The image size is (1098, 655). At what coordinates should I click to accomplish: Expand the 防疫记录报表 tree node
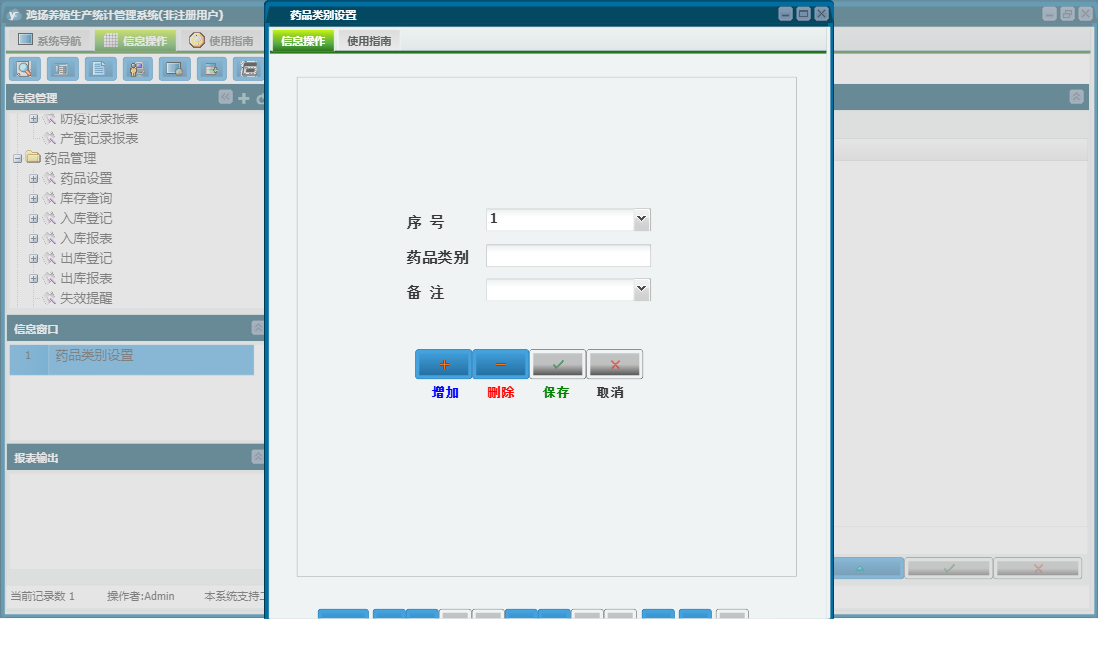pyautogui.click(x=33, y=119)
